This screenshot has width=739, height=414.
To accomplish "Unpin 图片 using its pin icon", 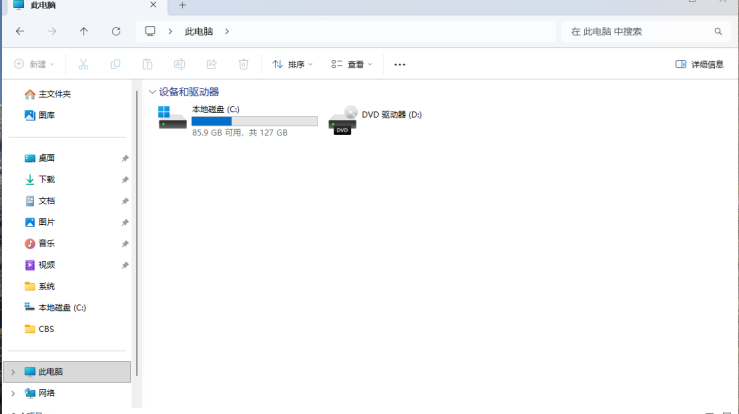I will click(x=125, y=222).
